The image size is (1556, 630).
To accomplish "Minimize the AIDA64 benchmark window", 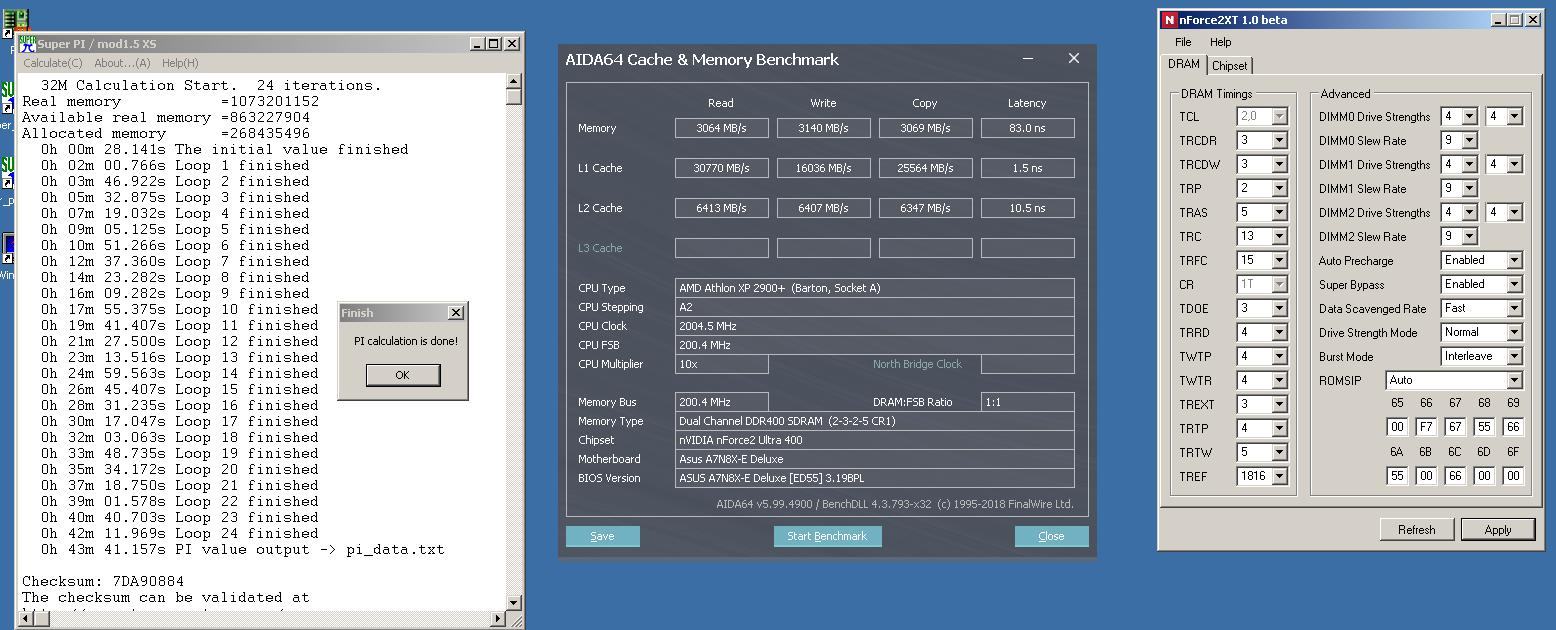I will click(x=1028, y=59).
